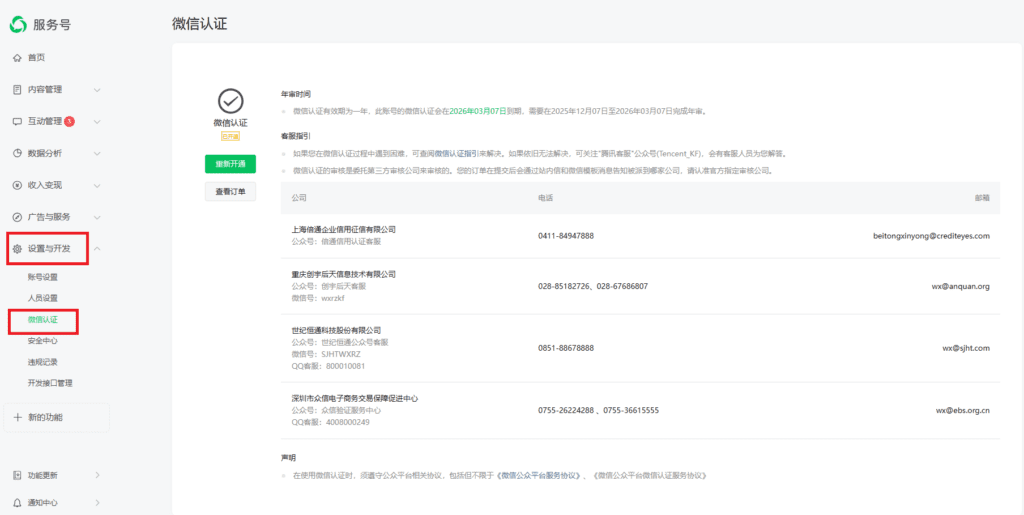Open 安全中心 submenu item
Image resolution: width=1024 pixels, height=515 pixels.
click(x=42, y=341)
